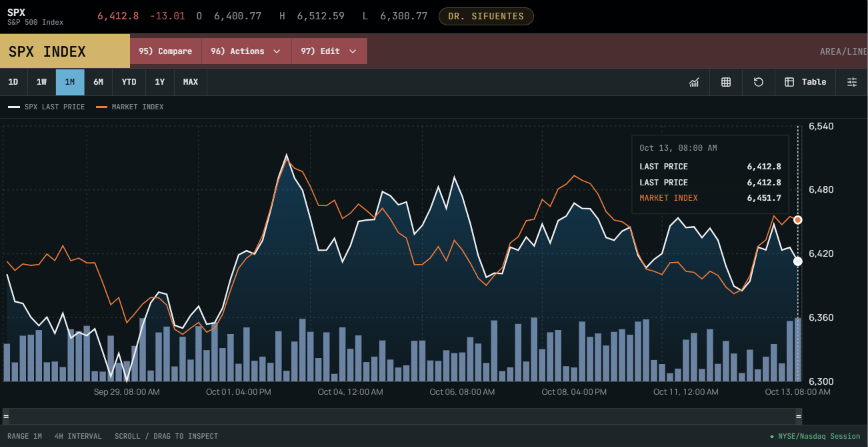Image resolution: width=868 pixels, height=447 pixels.
Task: Select the 1M range tab
Action: click(70, 82)
